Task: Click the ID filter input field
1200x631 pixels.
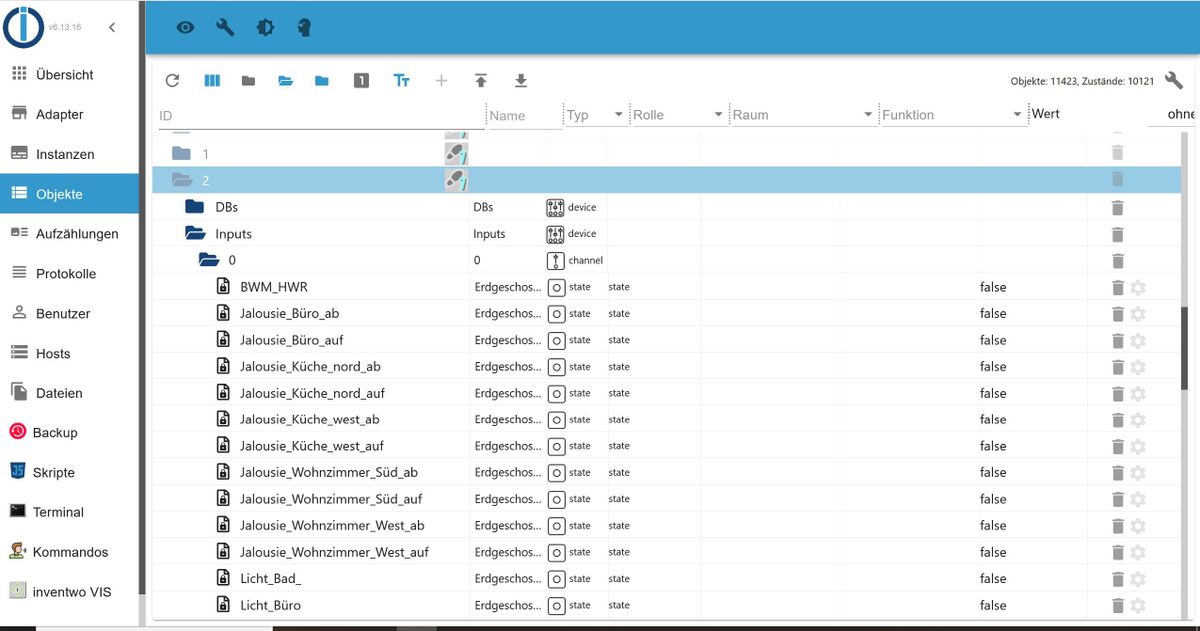Action: pyautogui.click(x=320, y=115)
